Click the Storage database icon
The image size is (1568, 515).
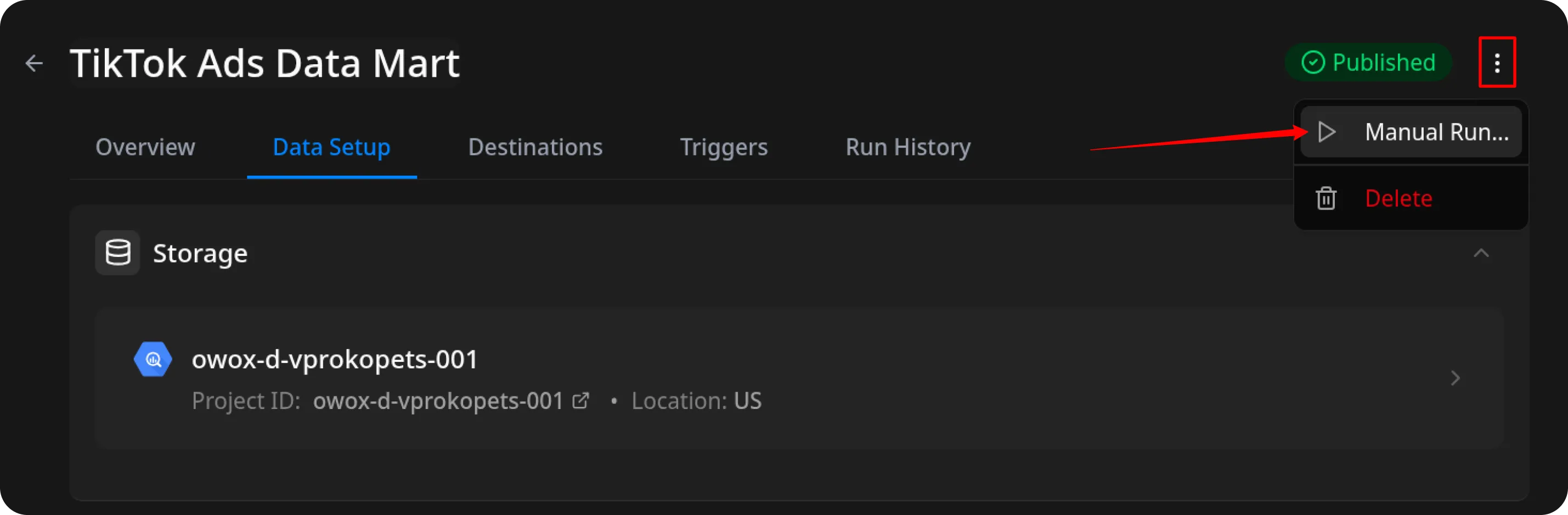[117, 253]
